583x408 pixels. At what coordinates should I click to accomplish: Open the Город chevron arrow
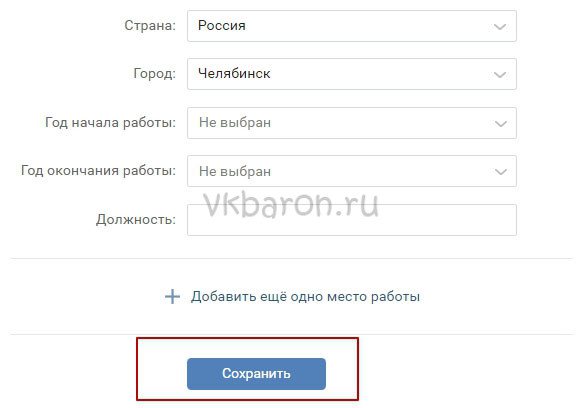coord(500,74)
